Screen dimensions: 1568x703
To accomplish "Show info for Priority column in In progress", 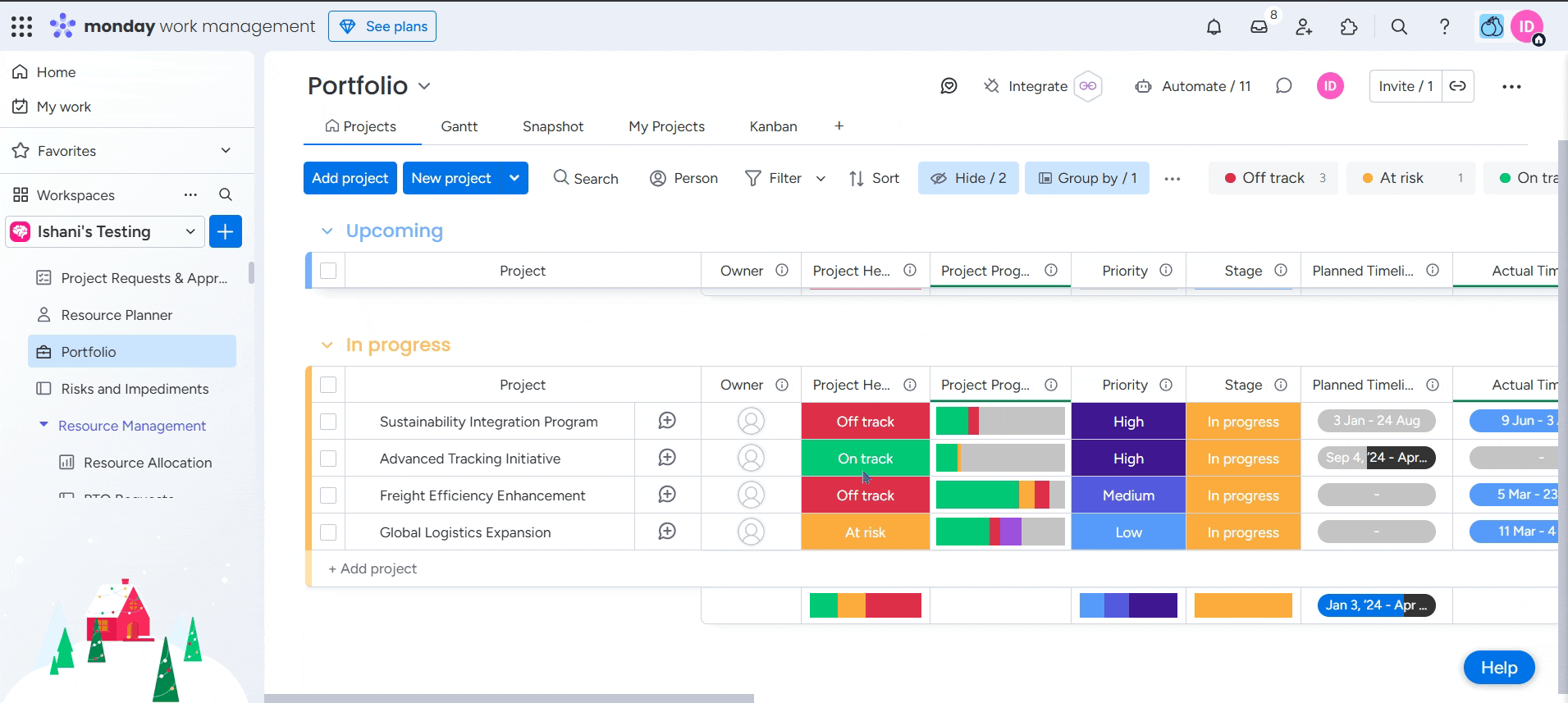I will click(x=1166, y=385).
